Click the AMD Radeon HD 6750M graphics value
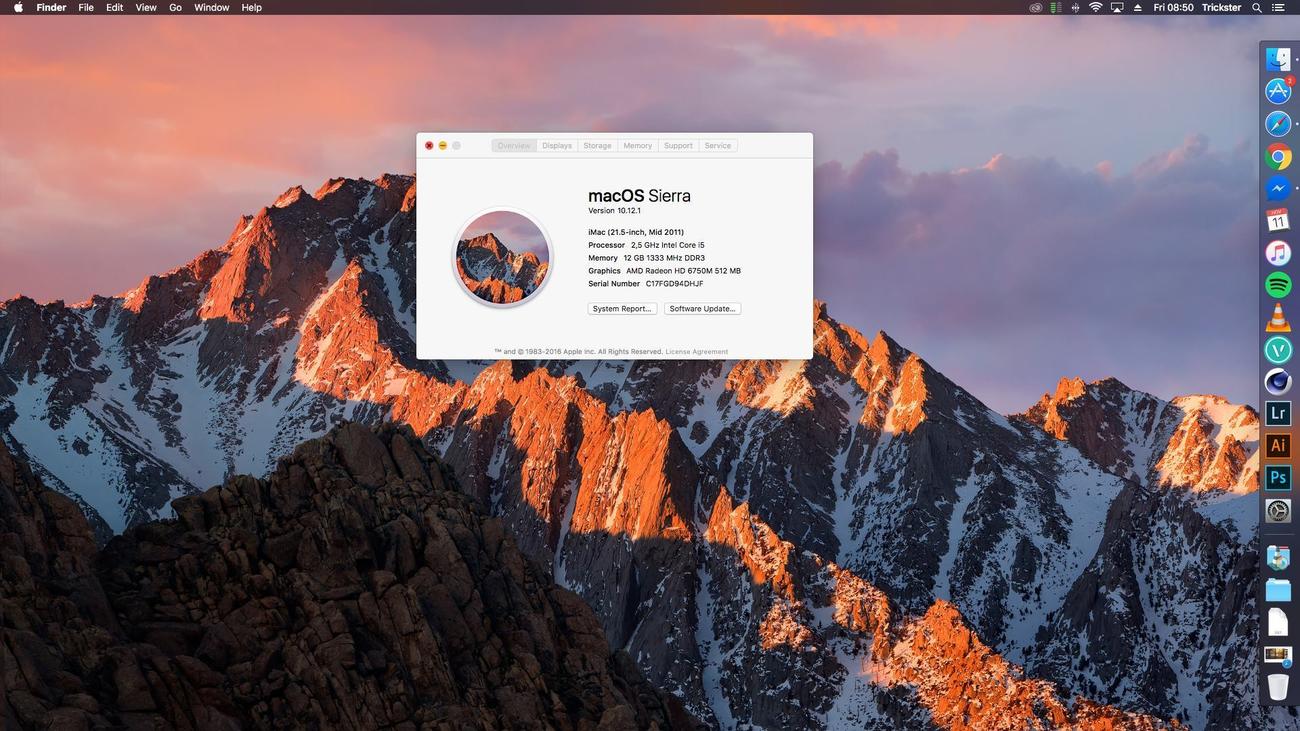This screenshot has width=1300, height=731. pos(684,271)
